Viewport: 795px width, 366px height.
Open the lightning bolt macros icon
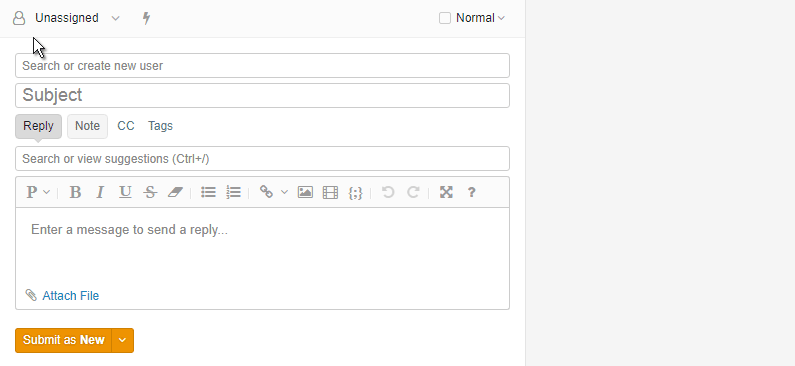(x=146, y=18)
